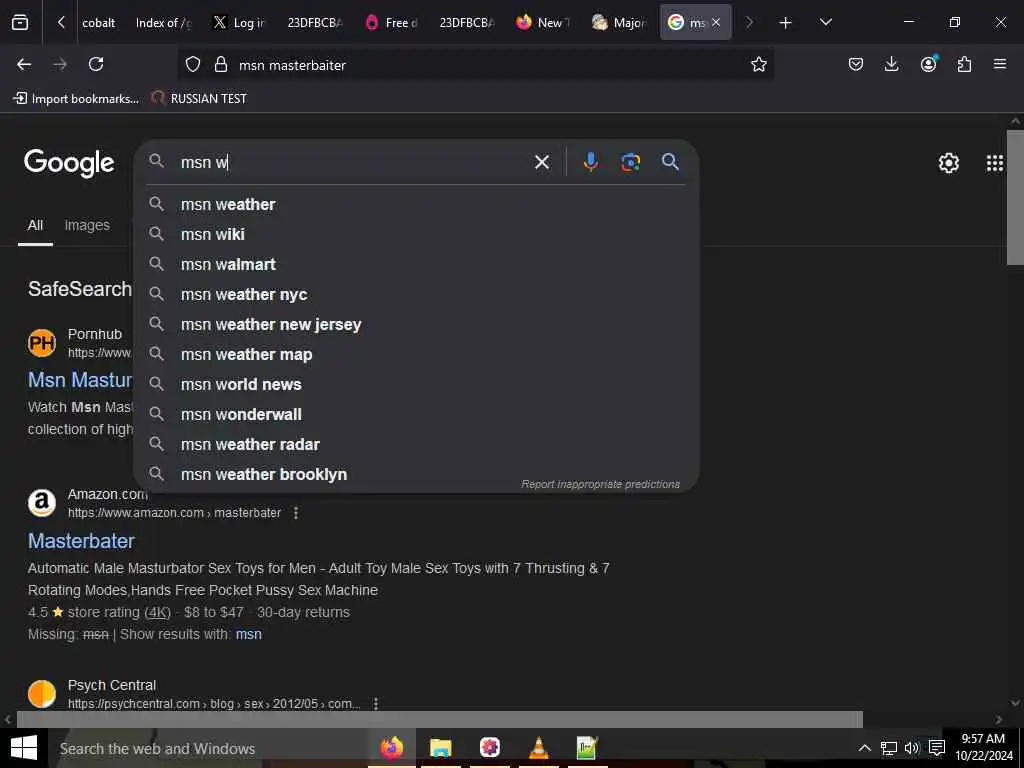Image resolution: width=1024 pixels, height=768 pixels.
Task: Select suggestion msn walmart
Action: click(x=416, y=264)
